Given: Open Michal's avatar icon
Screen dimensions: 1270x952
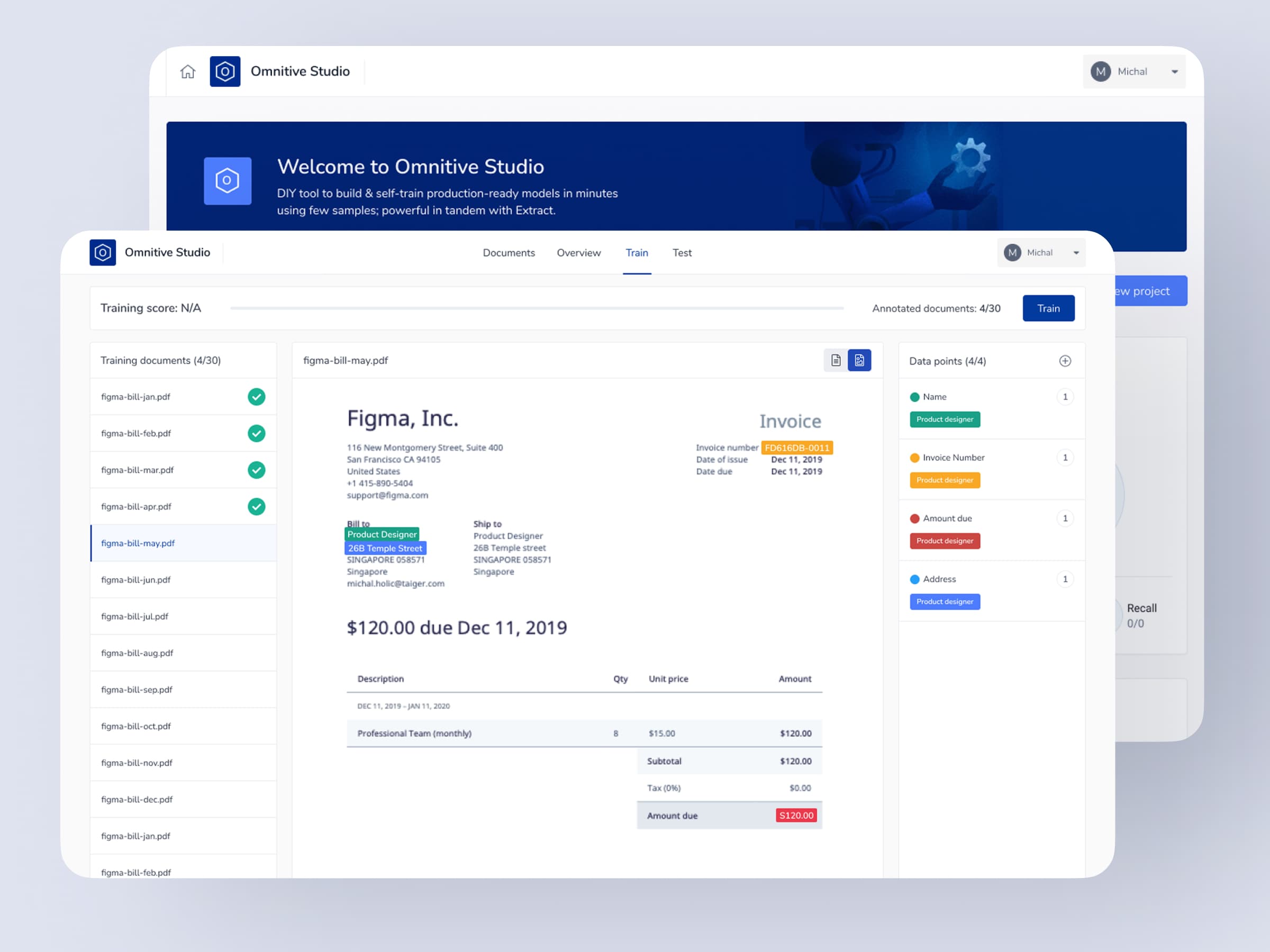Looking at the screenshot, I should pyautogui.click(x=1012, y=252).
